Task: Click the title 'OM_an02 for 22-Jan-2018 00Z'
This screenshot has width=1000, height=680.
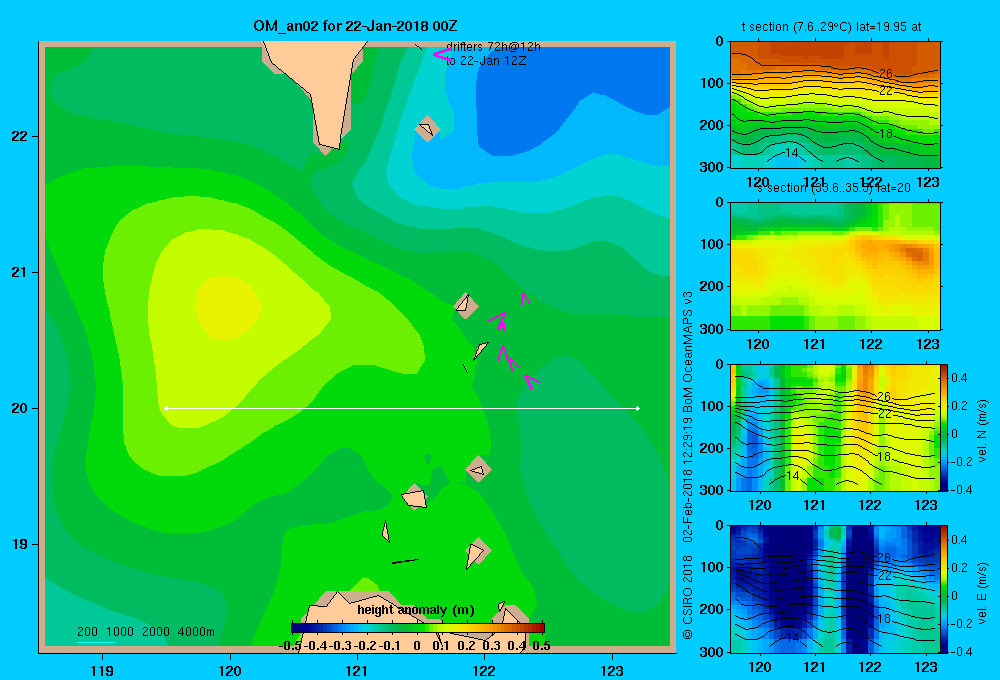Action: coord(355,26)
